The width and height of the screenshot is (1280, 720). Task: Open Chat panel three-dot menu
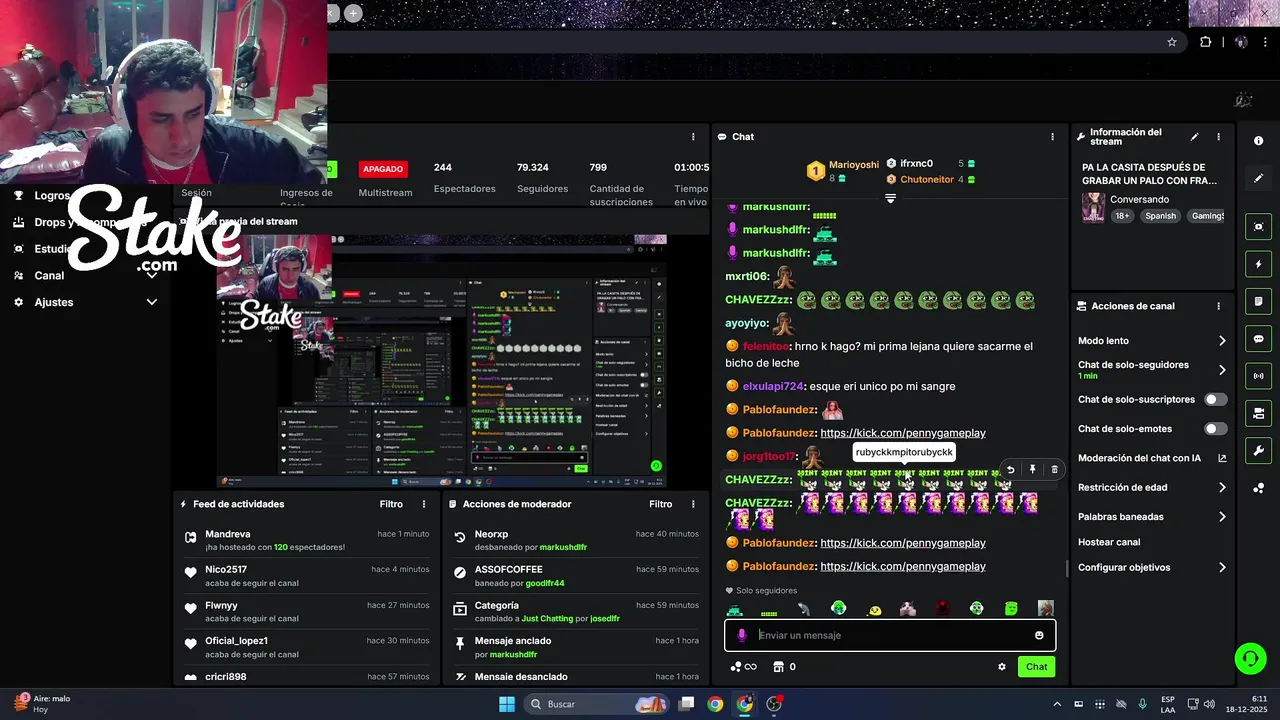(x=1052, y=137)
